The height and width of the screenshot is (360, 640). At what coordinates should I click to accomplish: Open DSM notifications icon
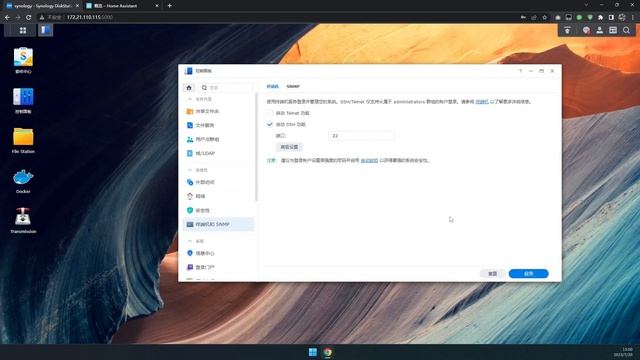click(x=586, y=30)
